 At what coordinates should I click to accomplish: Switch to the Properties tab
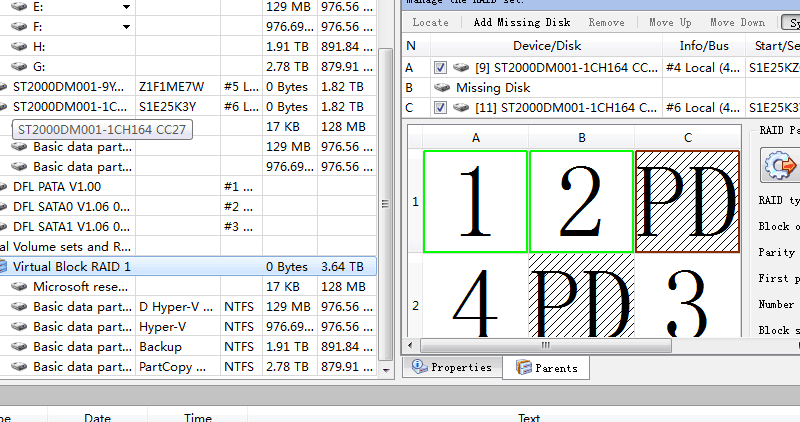point(451,368)
